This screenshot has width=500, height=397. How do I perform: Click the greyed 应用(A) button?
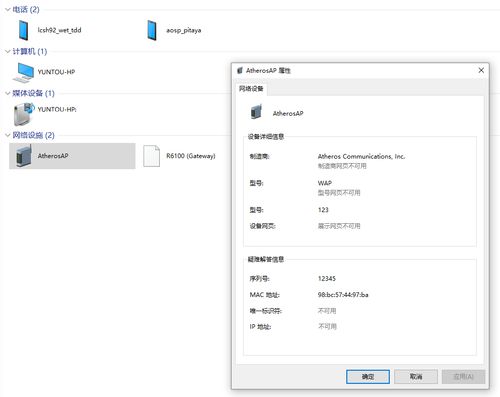pos(463,377)
